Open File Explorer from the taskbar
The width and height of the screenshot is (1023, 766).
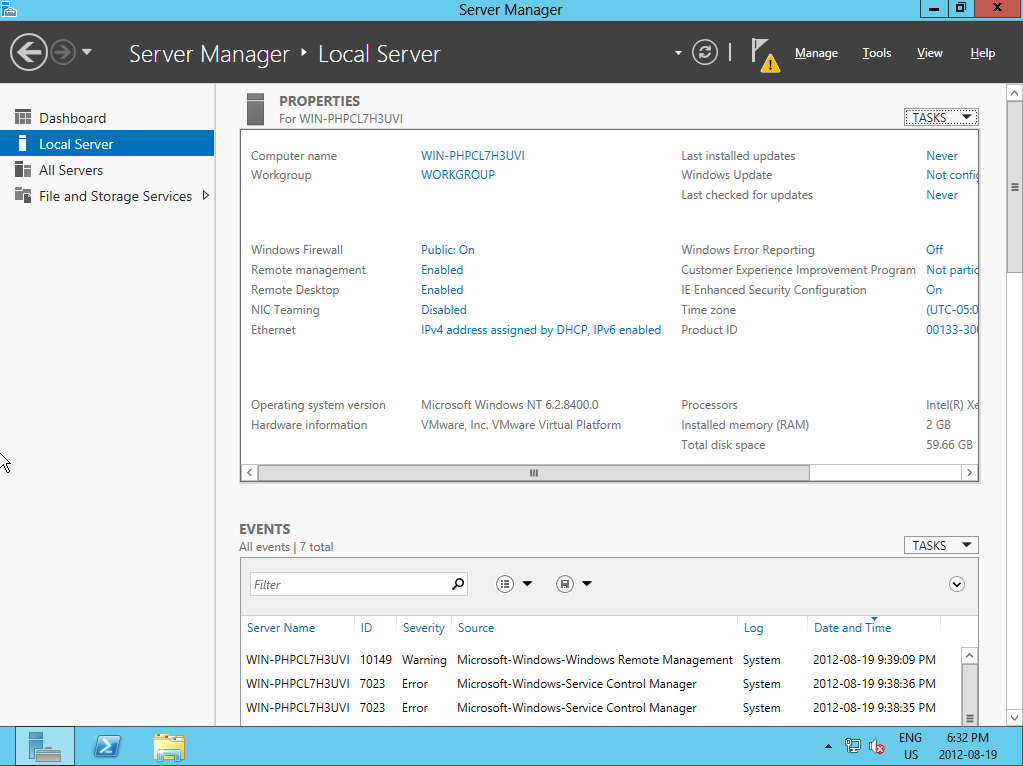pyautogui.click(x=169, y=746)
